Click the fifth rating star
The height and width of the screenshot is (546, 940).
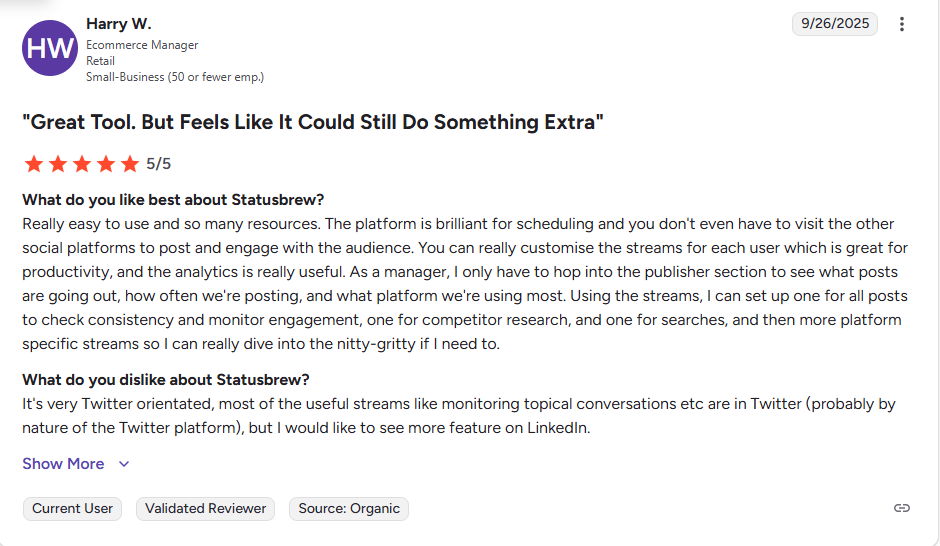[130, 164]
